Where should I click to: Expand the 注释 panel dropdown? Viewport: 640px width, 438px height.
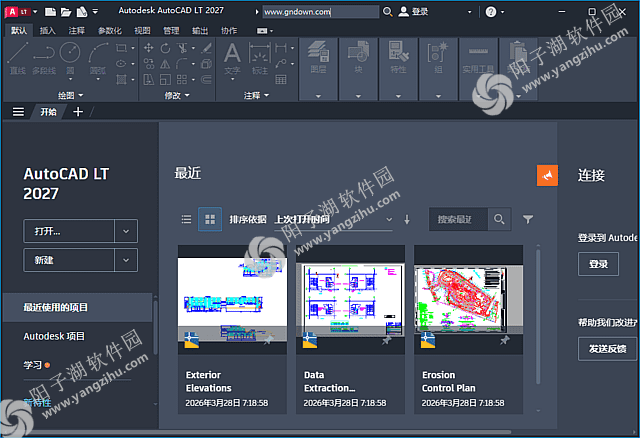pyautogui.click(x=267, y=96)
